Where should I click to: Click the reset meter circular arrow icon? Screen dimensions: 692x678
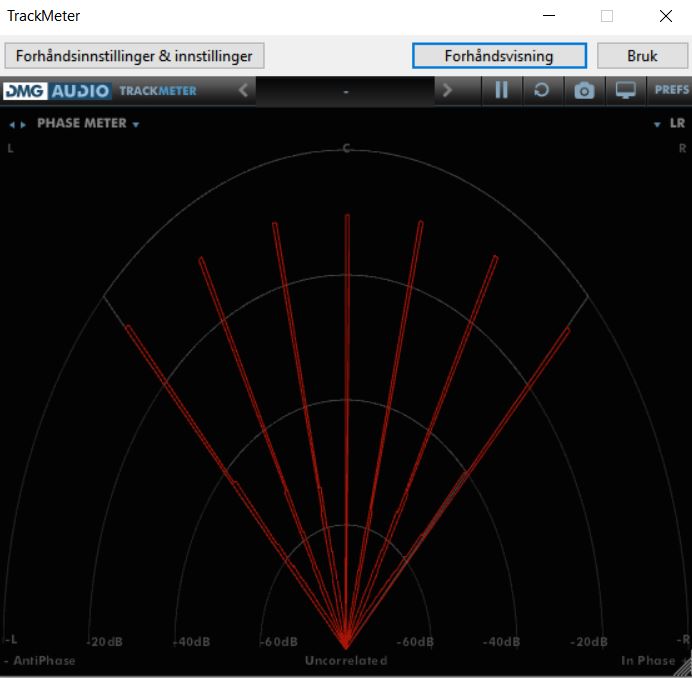pos(541,91)
